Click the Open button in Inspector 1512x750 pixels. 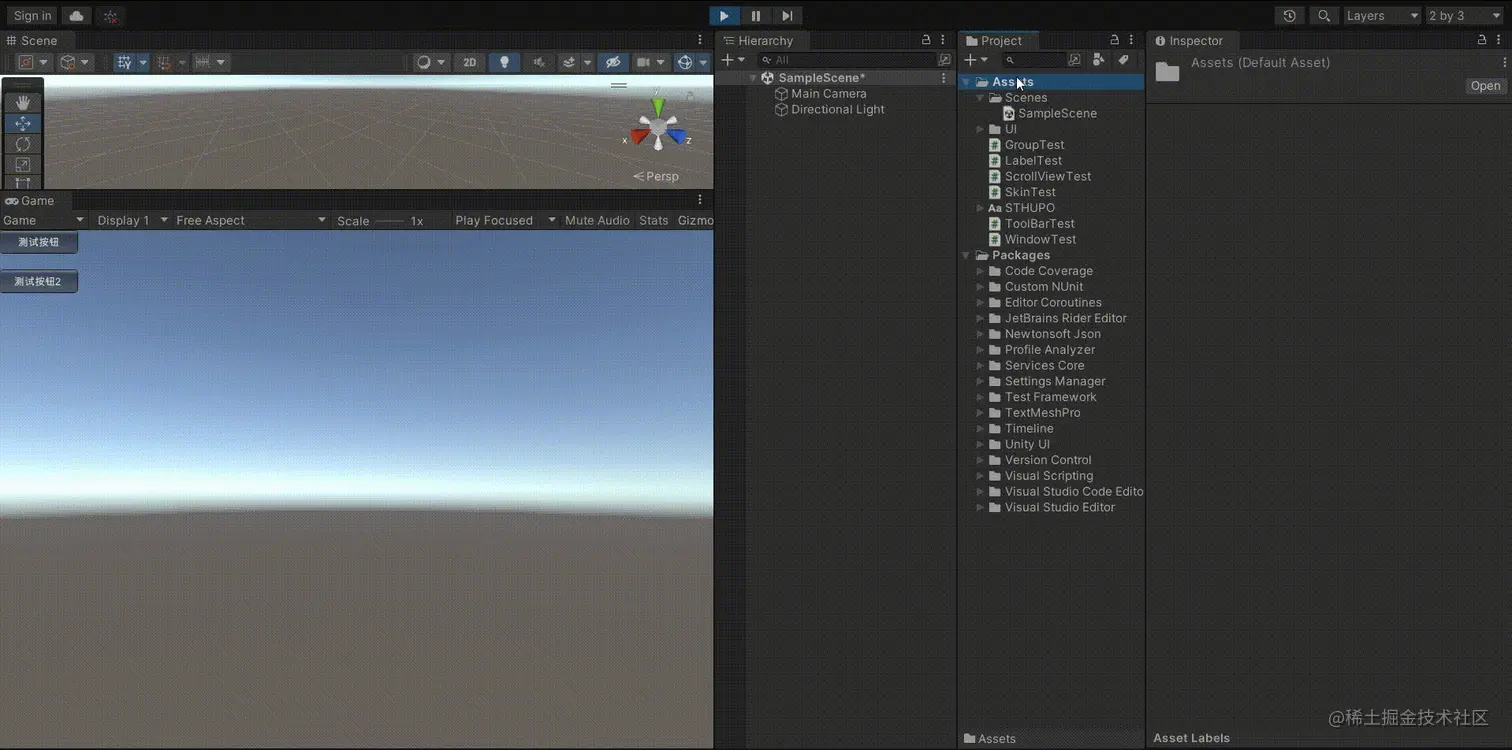(x=1485, y=86)
